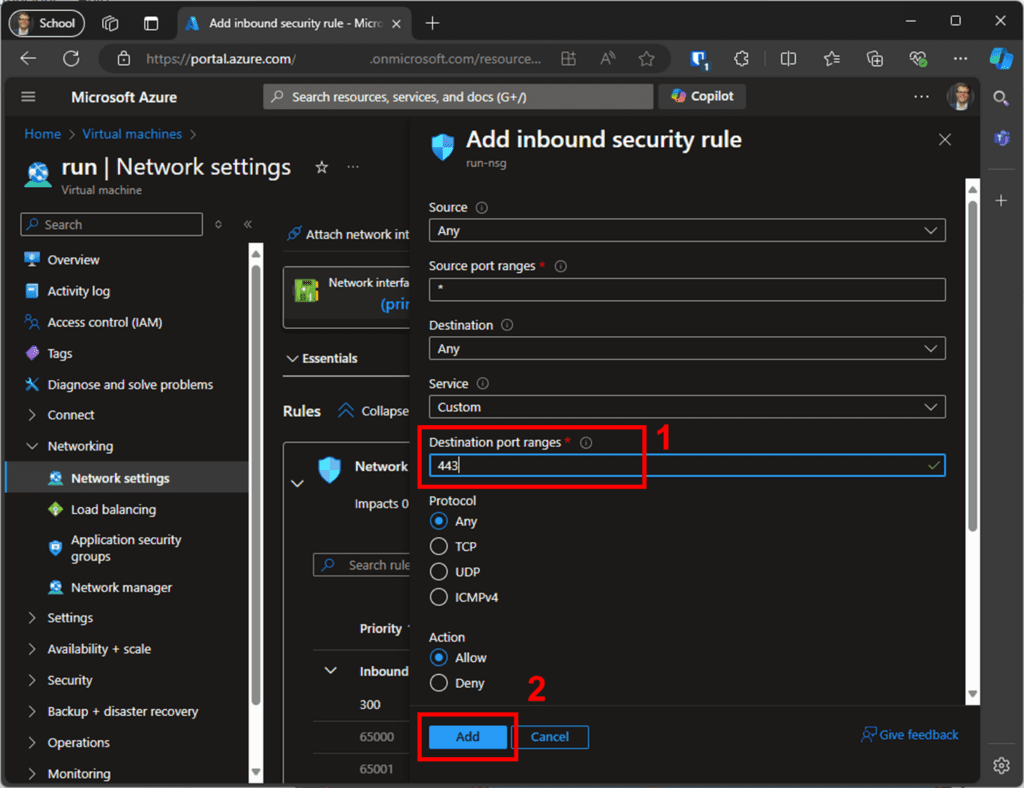Open portal settings gear at bottom right

1001,765
